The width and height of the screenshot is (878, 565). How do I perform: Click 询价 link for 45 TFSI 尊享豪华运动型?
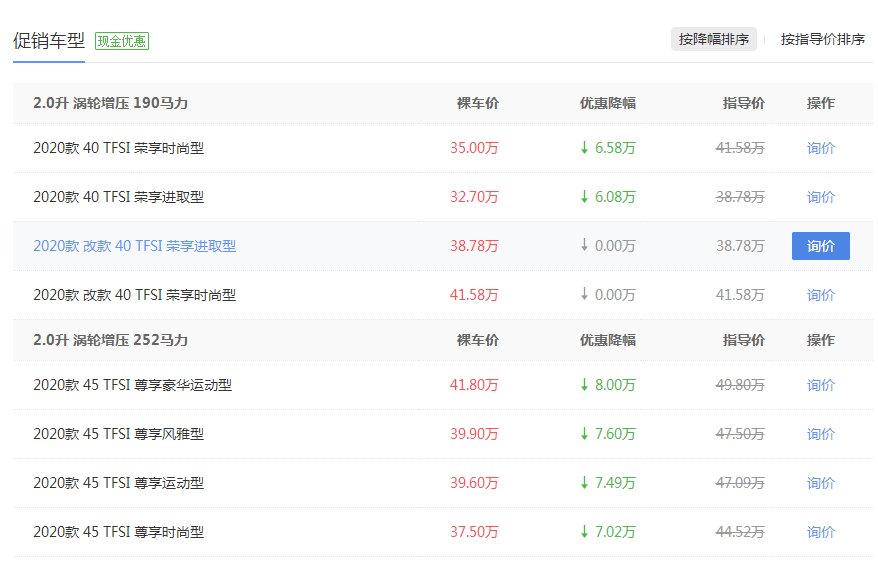pyautogui.click(x=820, y=385)
